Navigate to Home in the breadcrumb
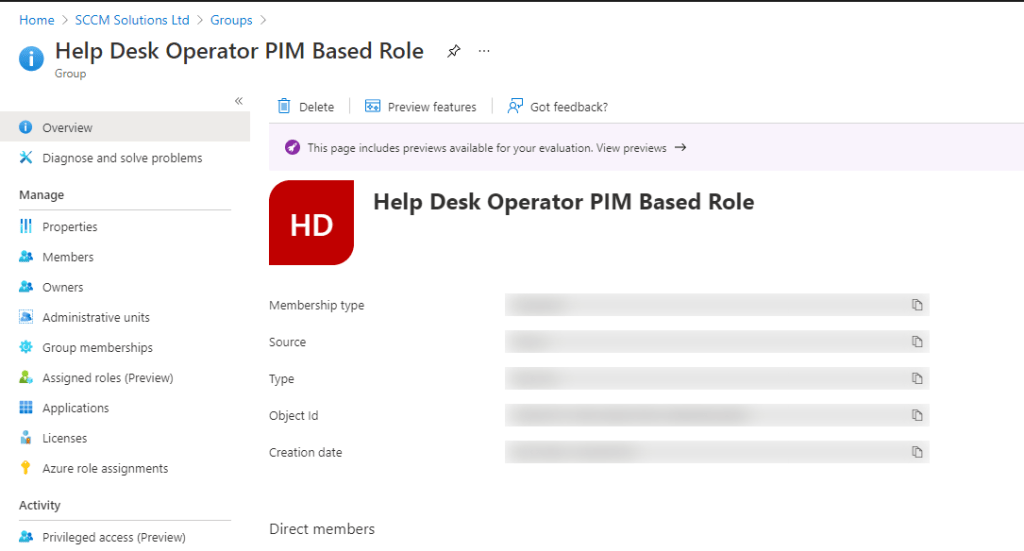Image resolution: width=1024 pixels, height=551 pixels. pos(37,20)
